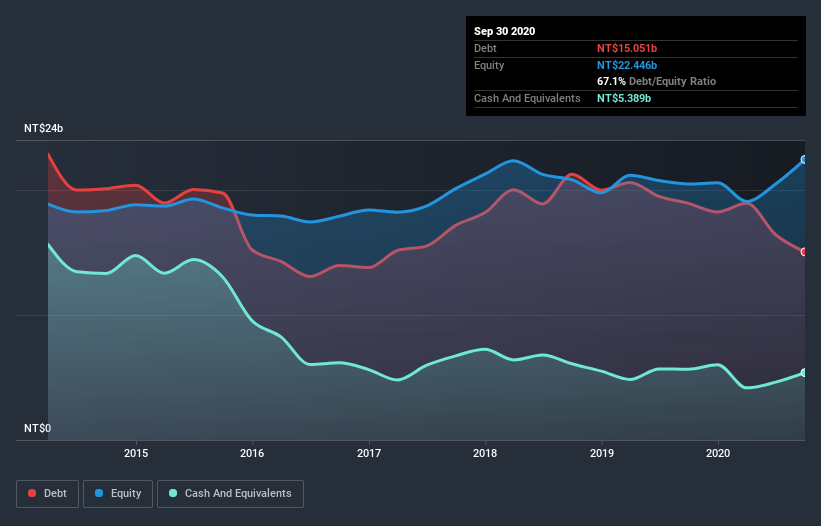The image size is (821, 526).
Task: Click the 2019 x-axis label
Action: pos(602,453)
